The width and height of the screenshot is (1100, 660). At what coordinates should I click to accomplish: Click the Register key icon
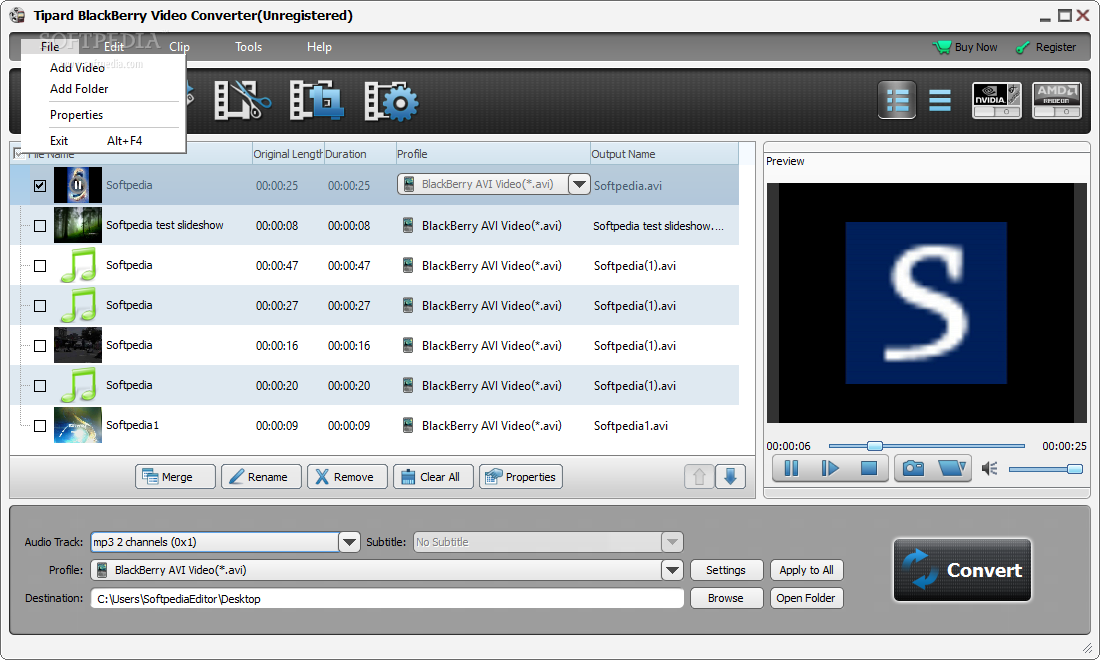pyautogui.click(x=1023, y=47)
